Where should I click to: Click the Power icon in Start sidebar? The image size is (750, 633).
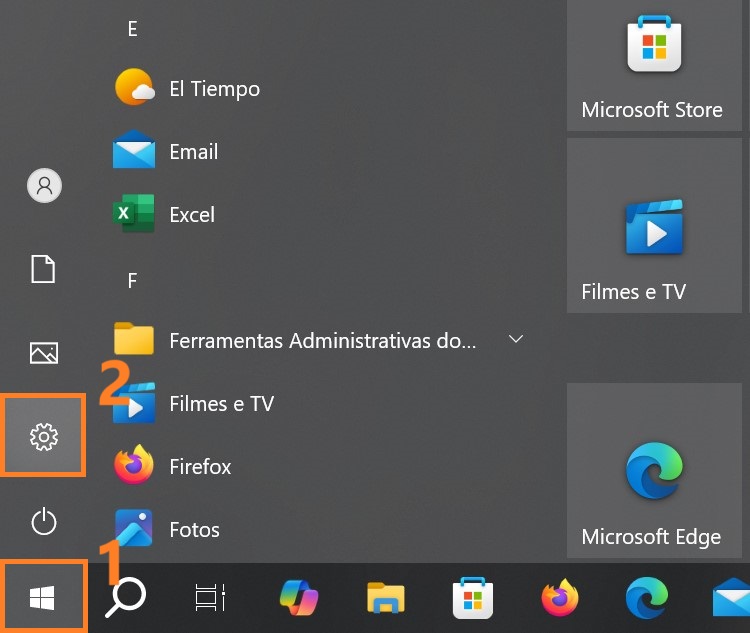tap(44, 521)
